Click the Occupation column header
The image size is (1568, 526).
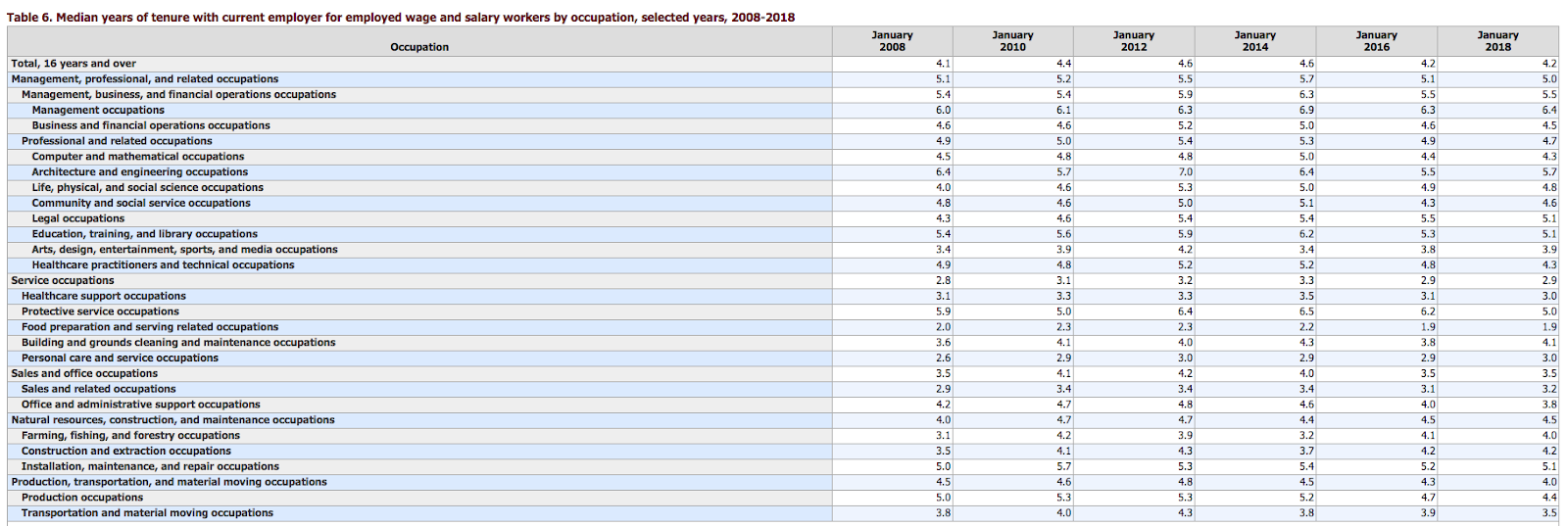coord(419,47)
